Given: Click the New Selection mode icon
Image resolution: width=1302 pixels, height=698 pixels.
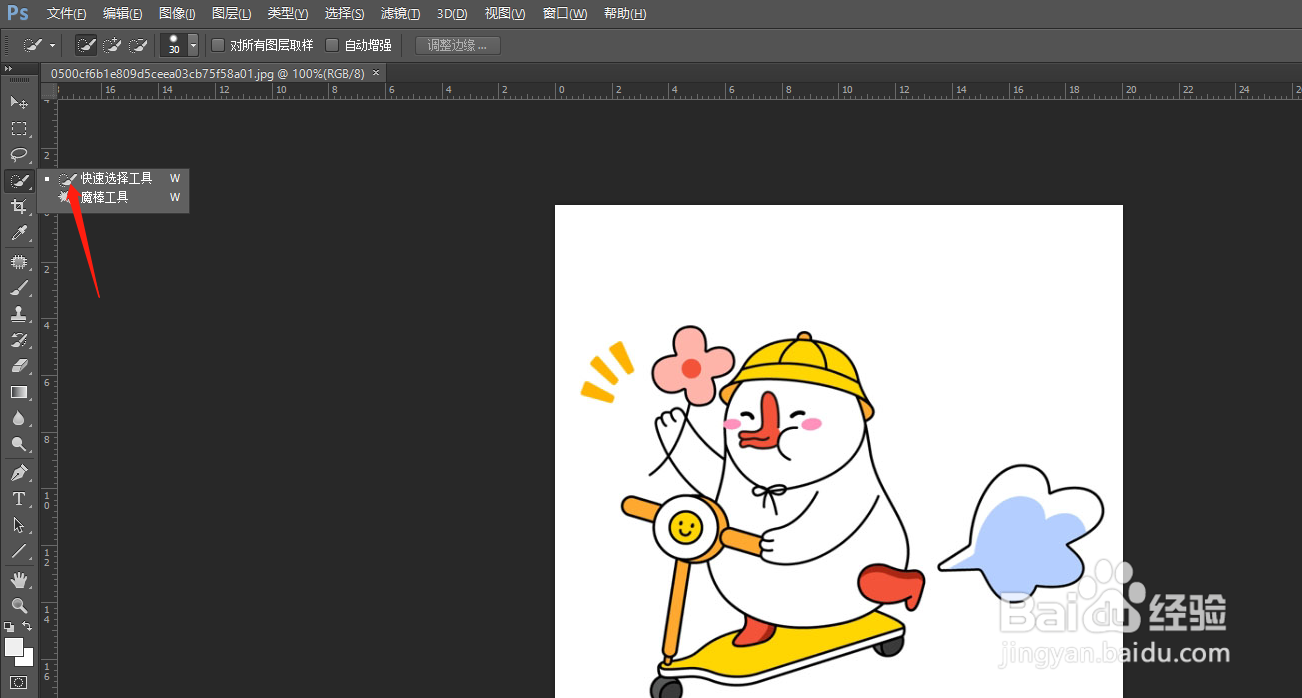Looking at the screenshot, I should (x=87, y=45).
